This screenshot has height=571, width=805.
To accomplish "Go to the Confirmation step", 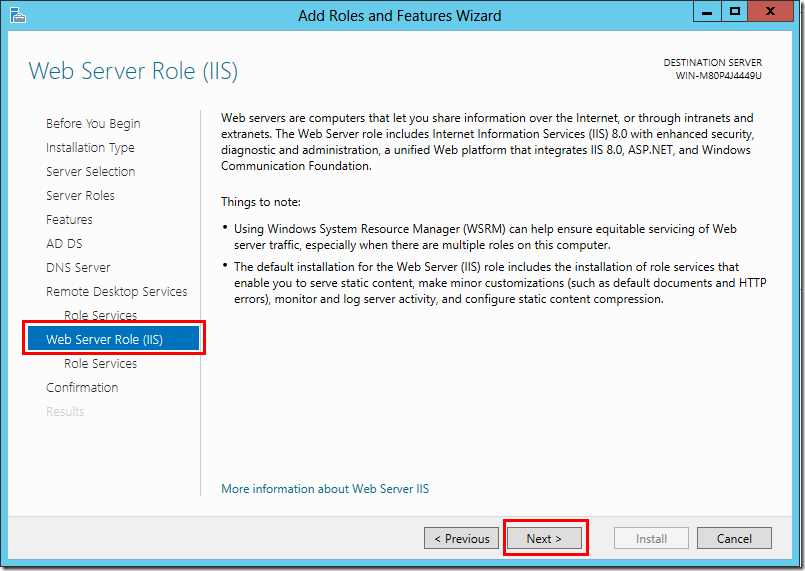I will (x=82, y=388).
